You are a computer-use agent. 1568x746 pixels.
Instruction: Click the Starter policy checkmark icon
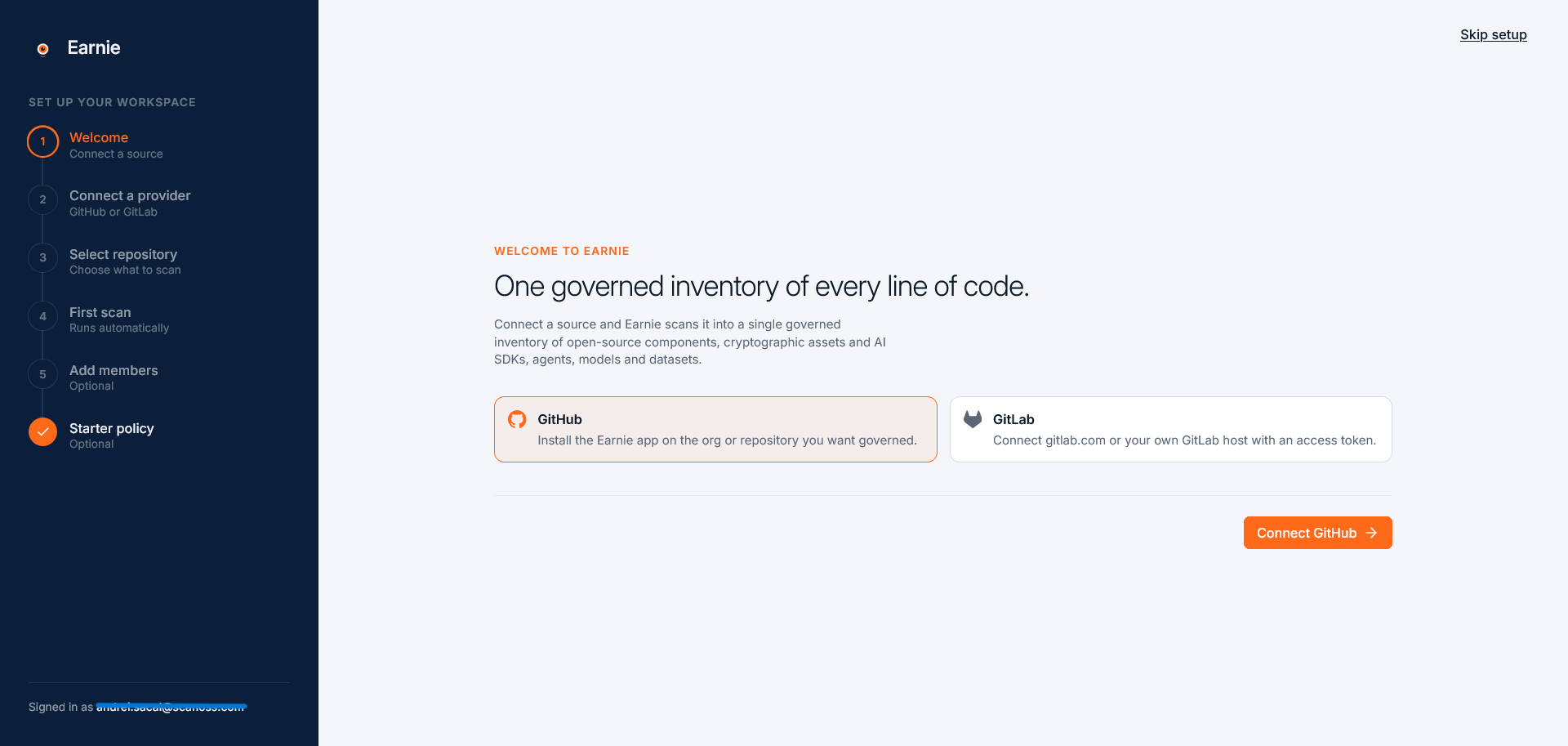coord(43,432)
